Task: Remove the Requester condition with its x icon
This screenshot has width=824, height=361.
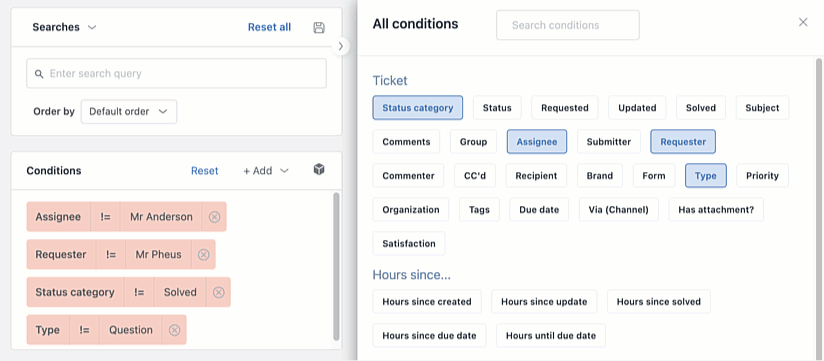Action: (x=203, y=254)
